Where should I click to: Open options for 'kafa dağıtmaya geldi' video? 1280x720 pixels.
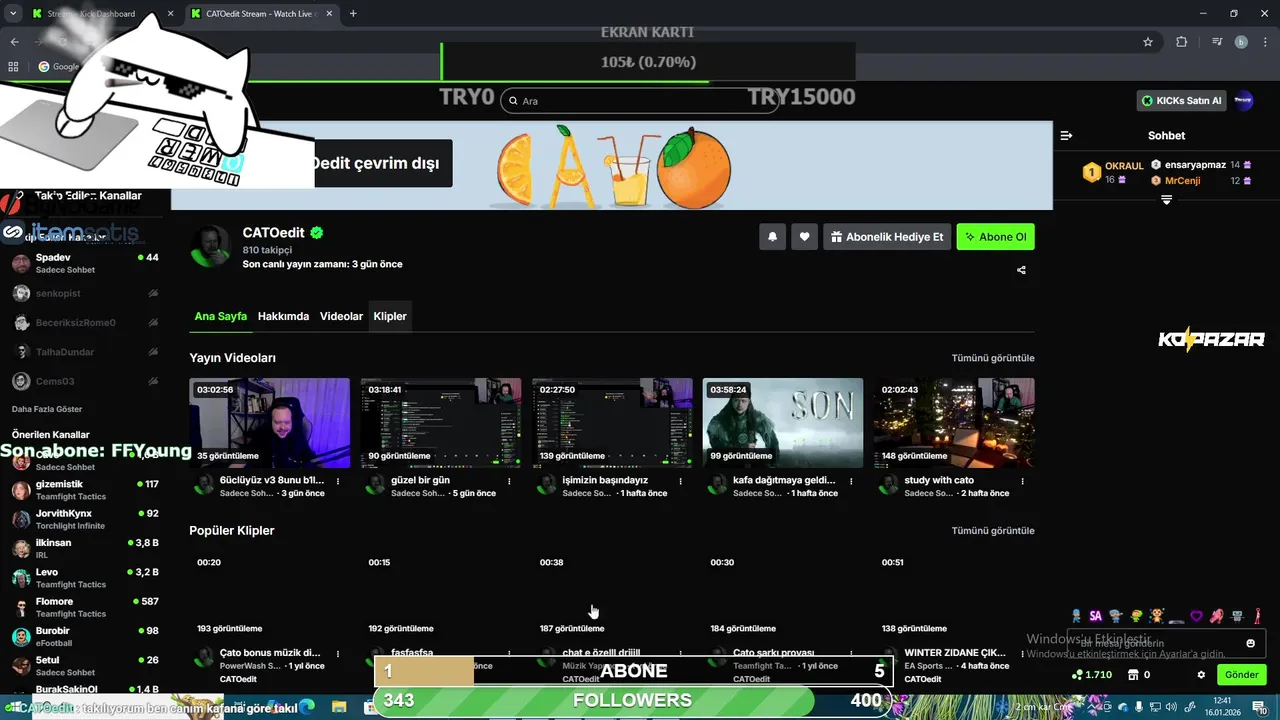click(x=850, y=481)
